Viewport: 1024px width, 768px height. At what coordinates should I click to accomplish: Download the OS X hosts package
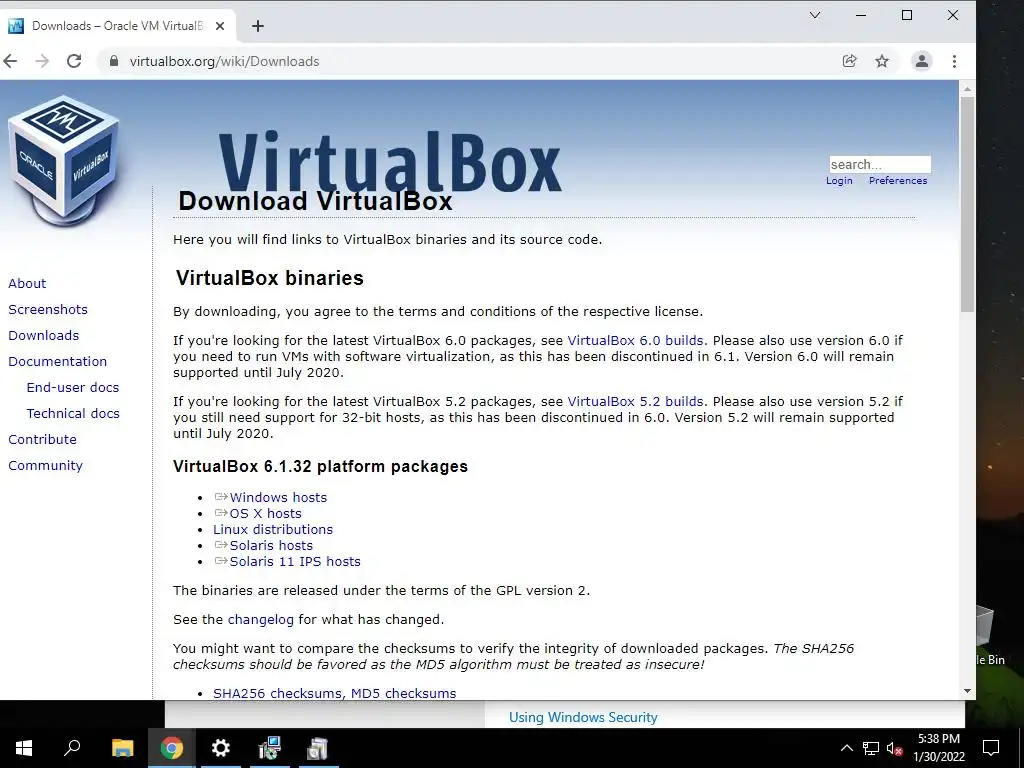[x=265, y=513]
